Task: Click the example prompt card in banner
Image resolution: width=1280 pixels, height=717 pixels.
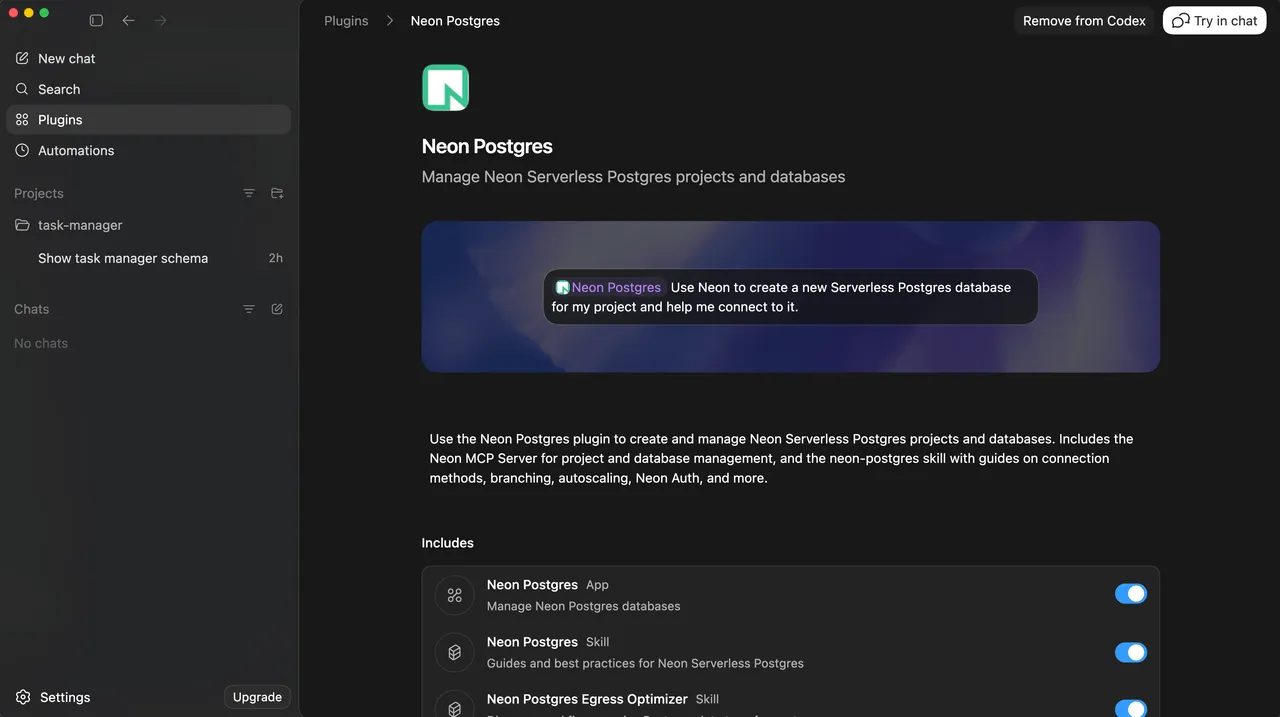Action: click(x=790, y=297)
